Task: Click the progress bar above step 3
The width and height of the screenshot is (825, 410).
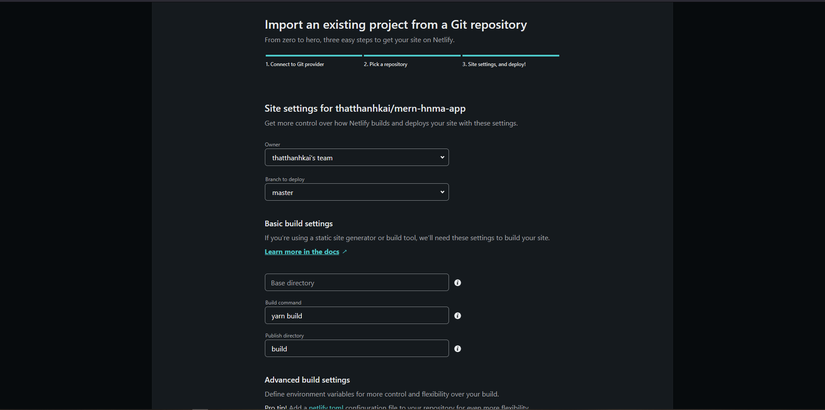Action: (x=510, y=55)
